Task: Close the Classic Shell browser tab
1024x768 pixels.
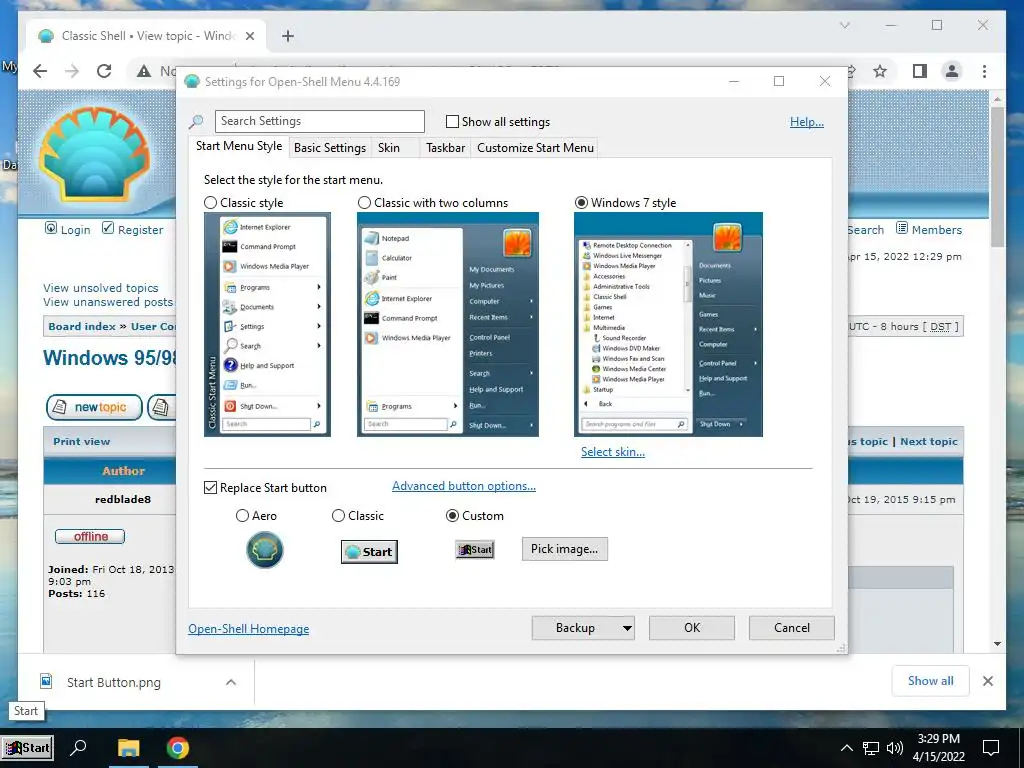Action: click(249, 36)
